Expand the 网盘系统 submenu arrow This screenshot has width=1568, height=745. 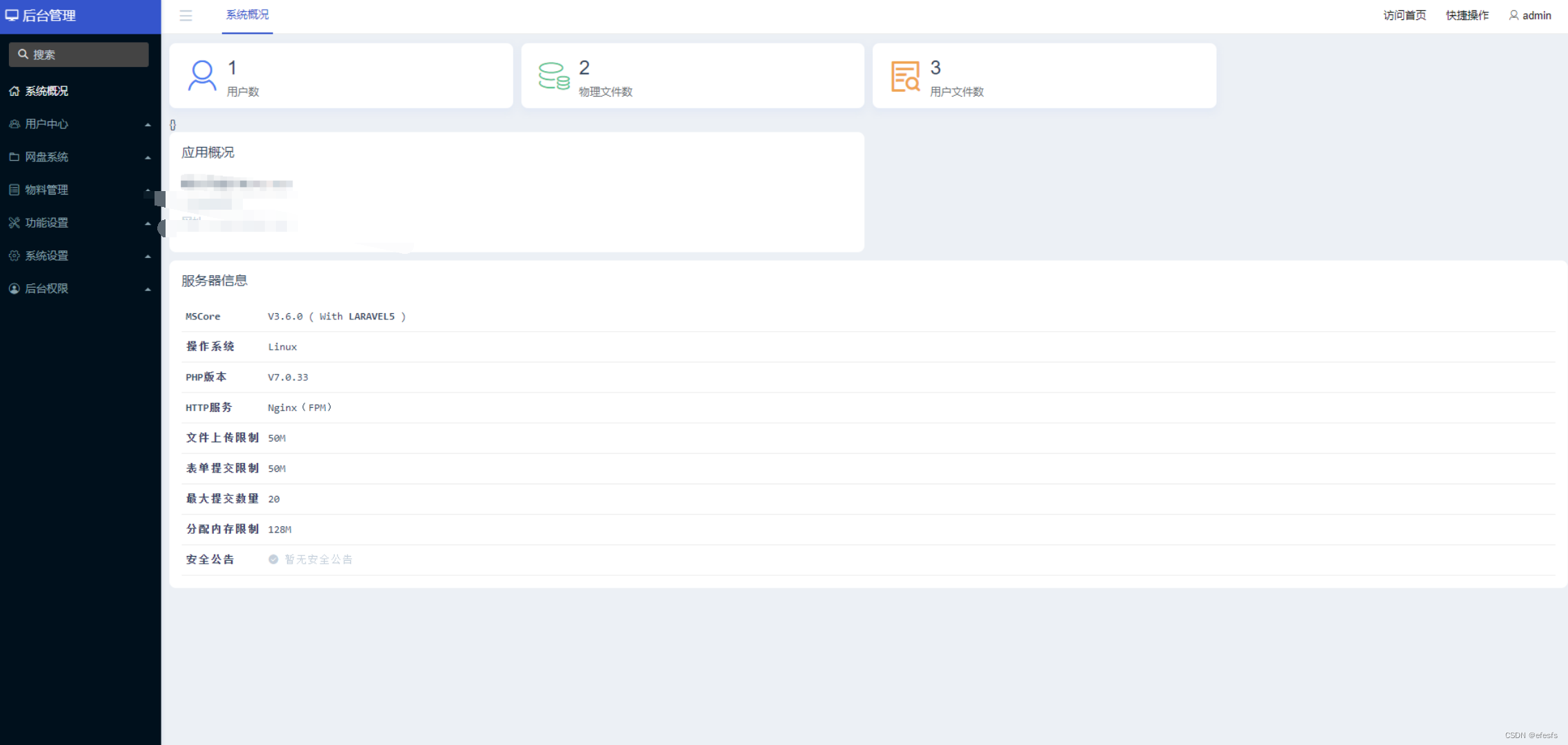[148, 158]
